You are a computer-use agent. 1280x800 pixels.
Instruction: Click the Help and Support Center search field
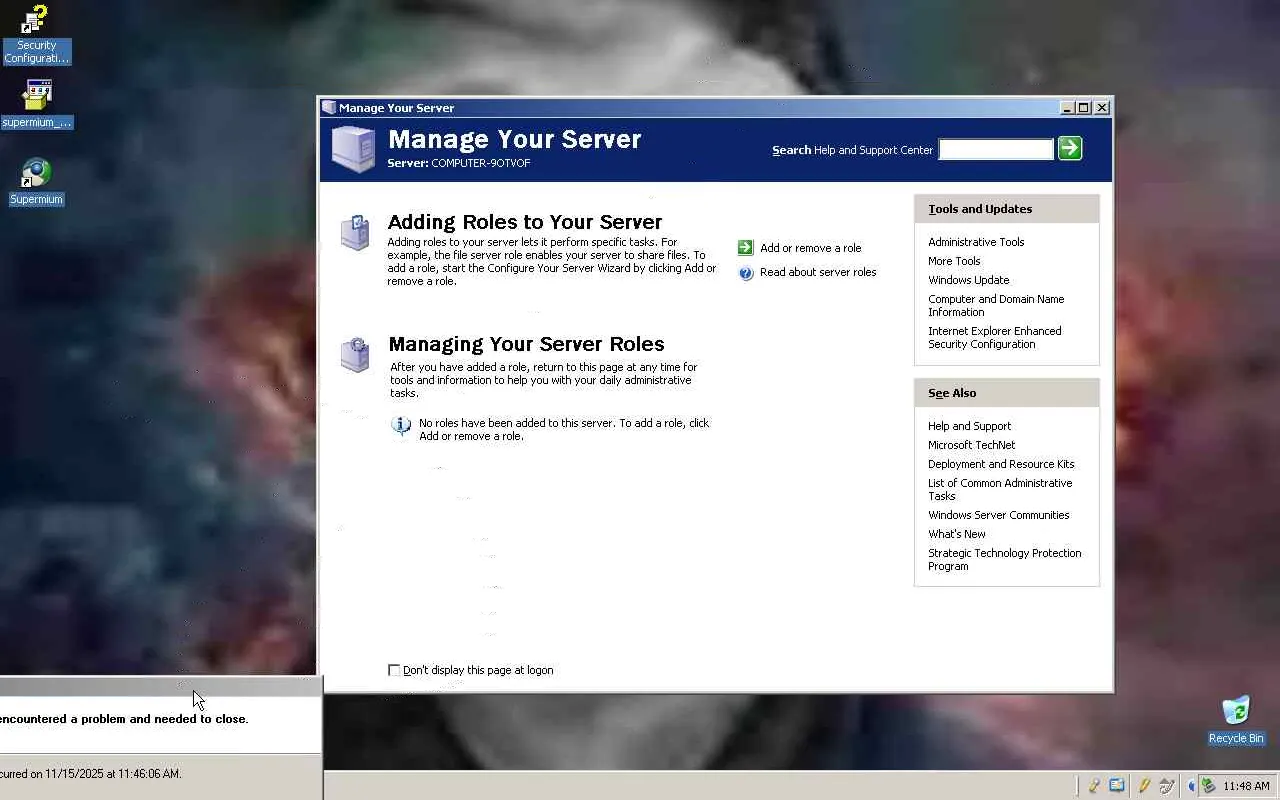[996, 150]
